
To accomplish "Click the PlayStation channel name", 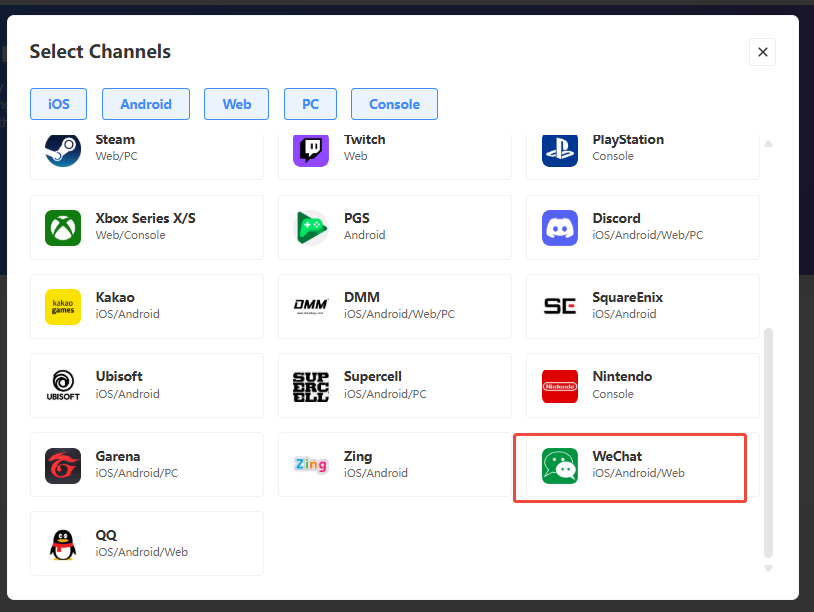I will coord(628,140).
